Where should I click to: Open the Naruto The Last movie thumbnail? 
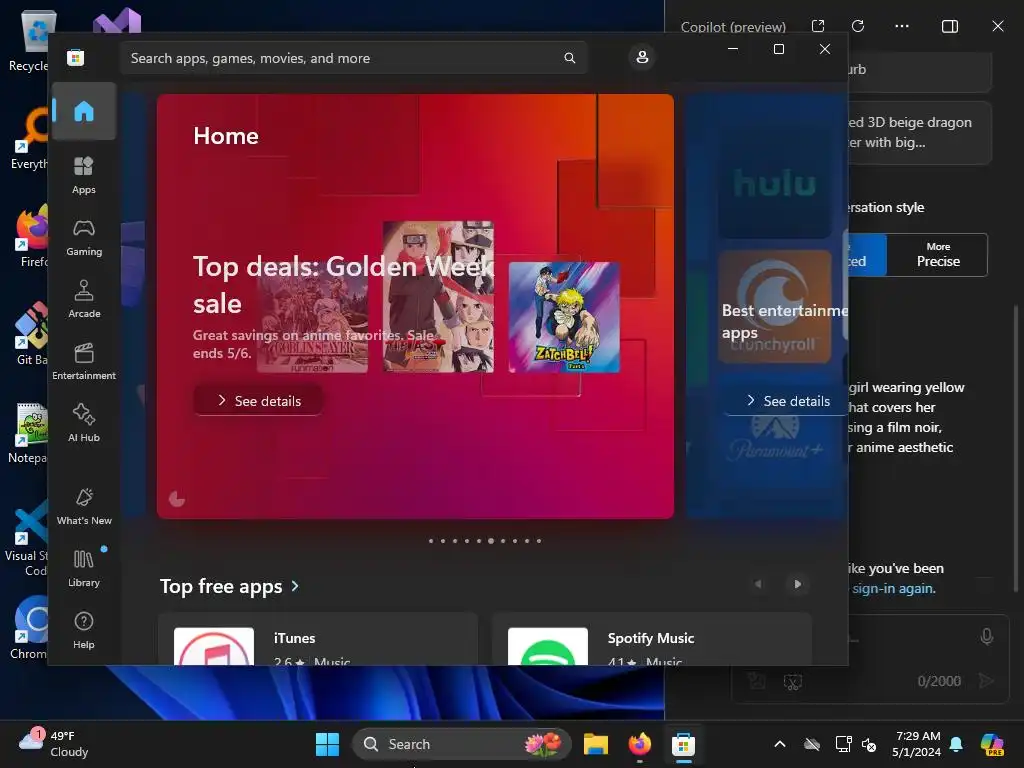pos(438,296)
